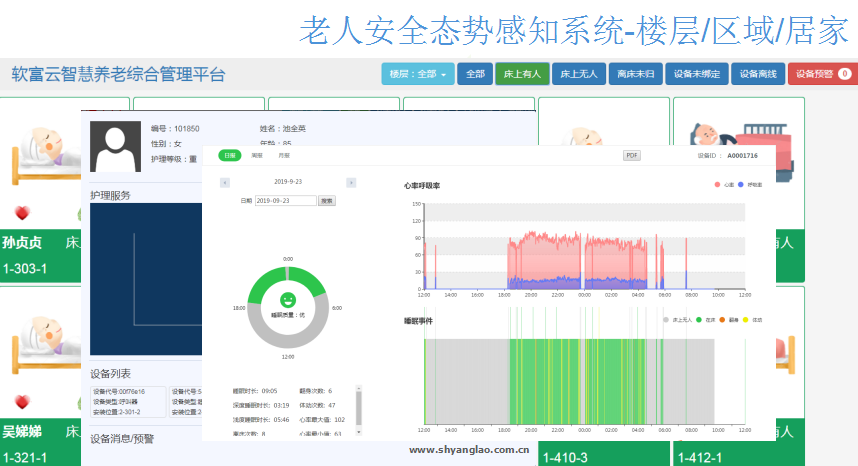Toggle 呼吸率 breathing rate legend dot
Viewport: 858px width, 466px height.
point(740,185)
